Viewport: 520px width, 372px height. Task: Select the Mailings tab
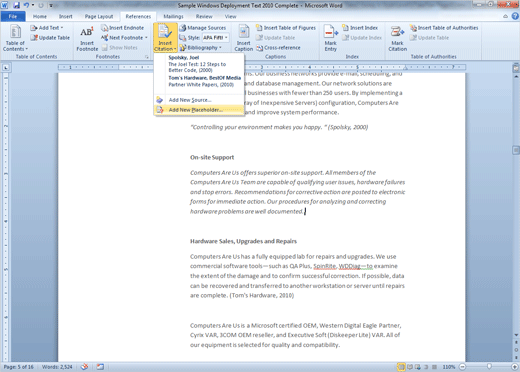click(173, 16)
